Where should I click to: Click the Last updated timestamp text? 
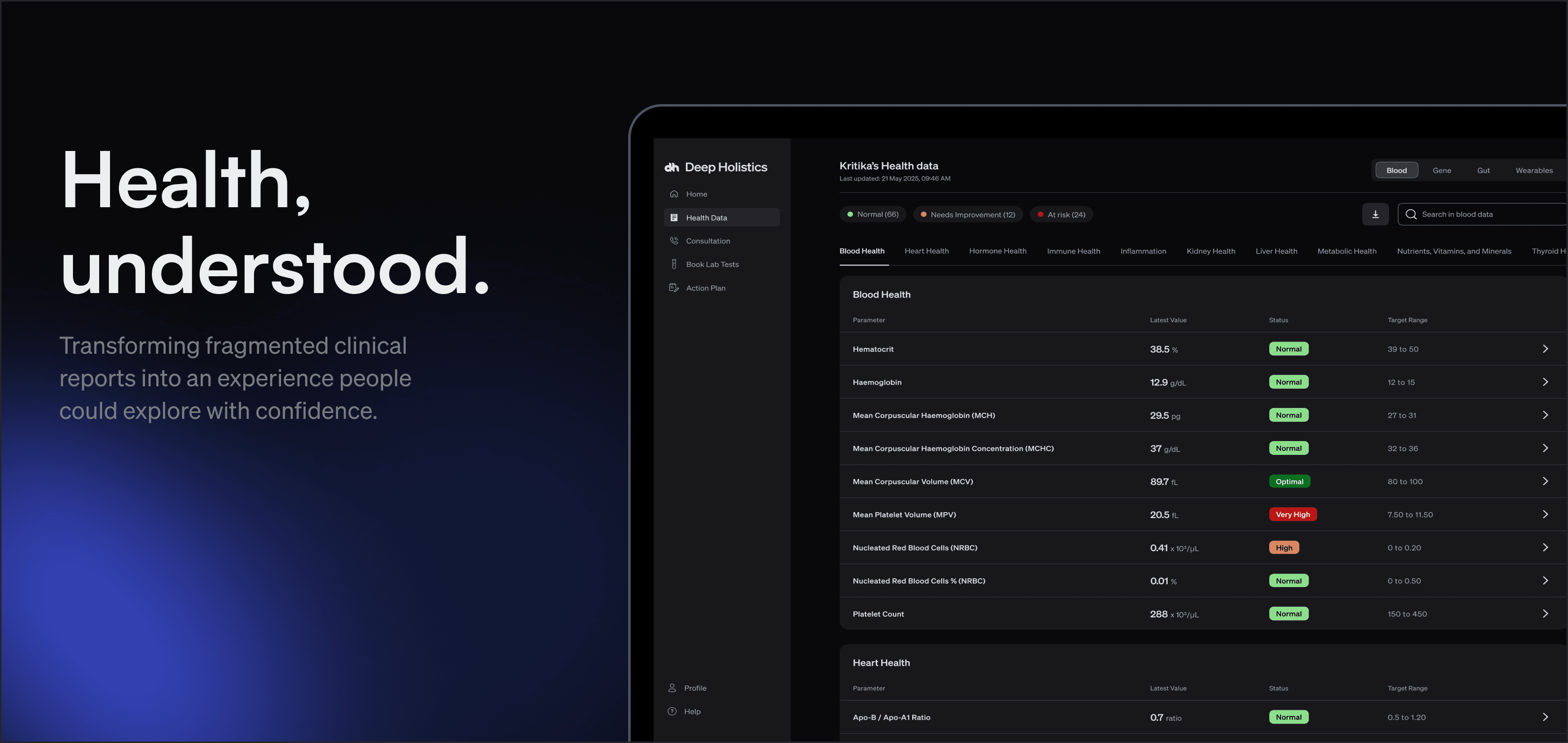[x=895, y=179]
